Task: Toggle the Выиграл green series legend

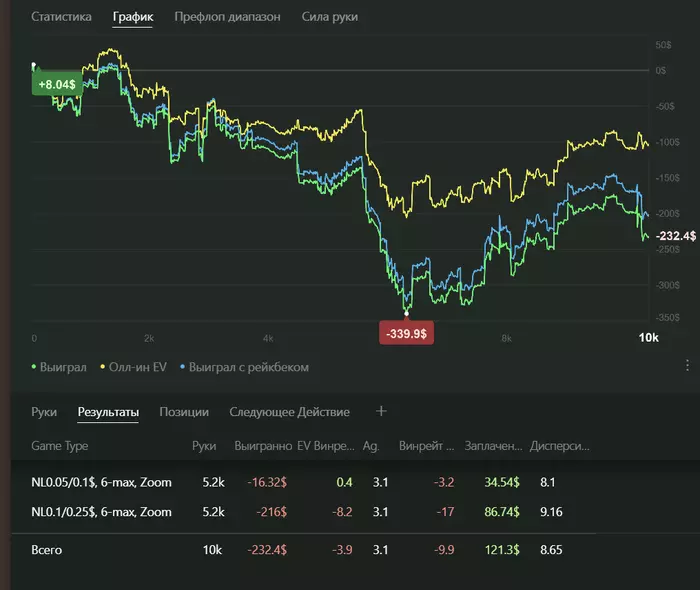Action: point(59,367)
